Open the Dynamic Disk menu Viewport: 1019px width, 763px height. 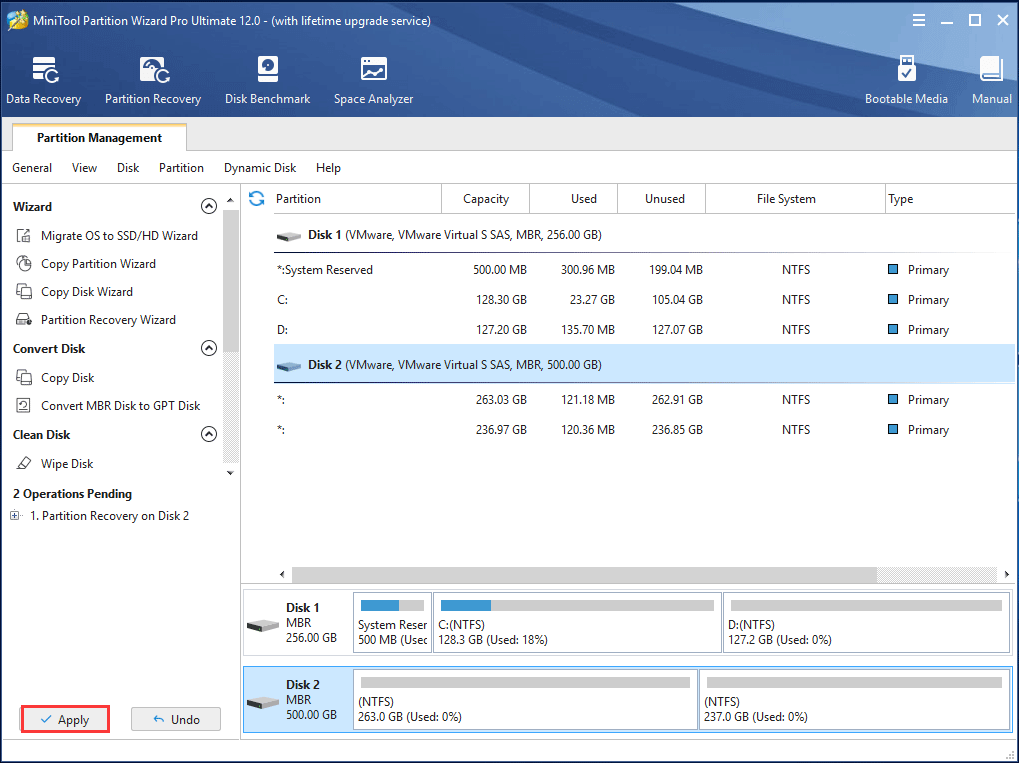tap(259, 167)
